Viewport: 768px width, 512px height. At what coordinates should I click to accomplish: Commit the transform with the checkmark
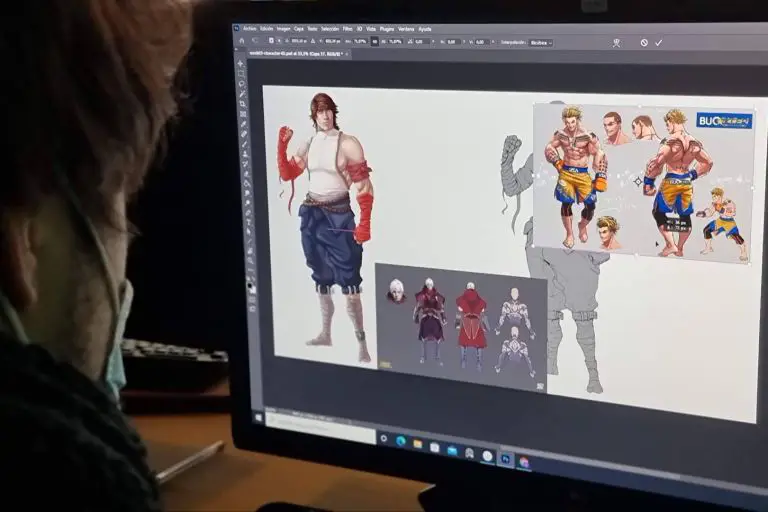click(x=658, y=43)
